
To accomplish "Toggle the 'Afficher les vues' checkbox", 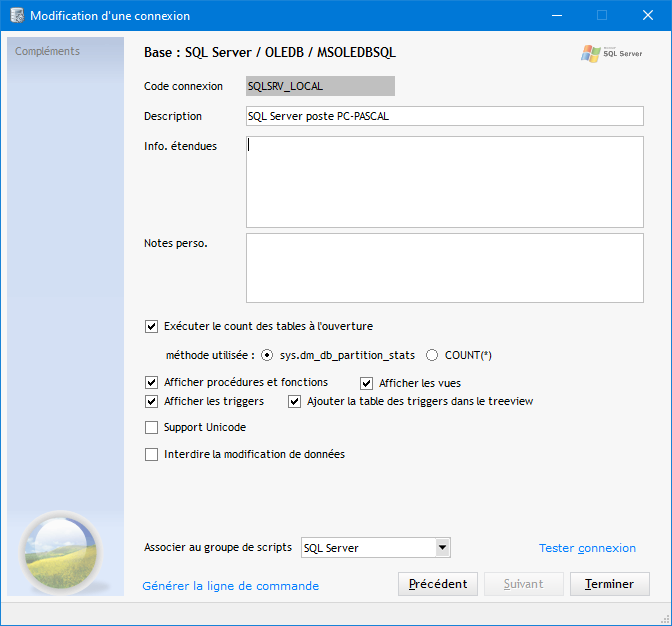I will click(366, 383).
